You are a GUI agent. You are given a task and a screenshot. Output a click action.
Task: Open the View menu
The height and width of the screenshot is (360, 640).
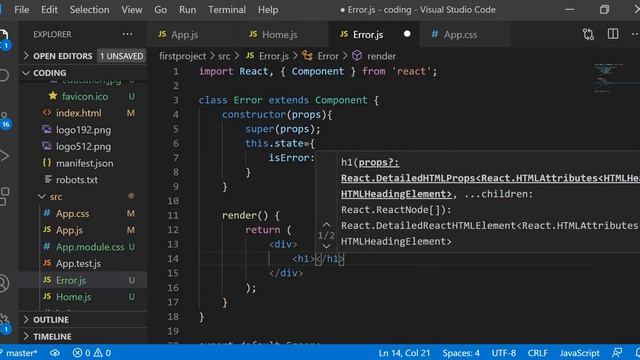click(131, 9)
